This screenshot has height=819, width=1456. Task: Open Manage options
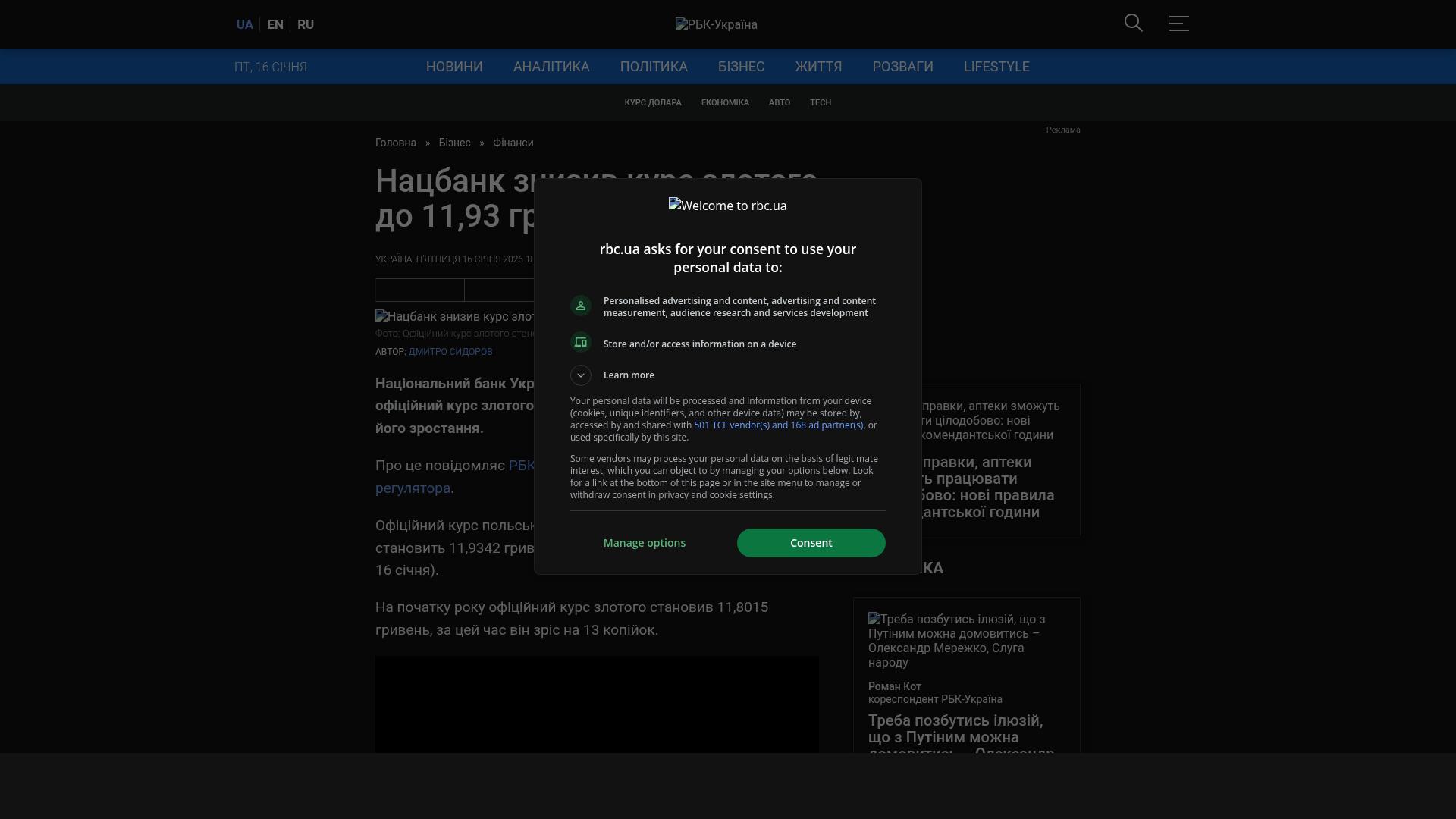(x=644, y=543)
